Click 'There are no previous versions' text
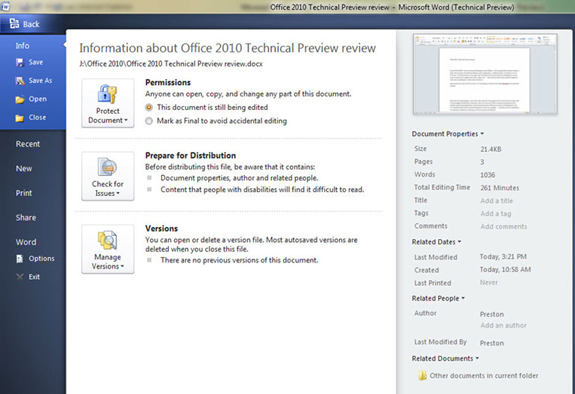 pos(239,260)
